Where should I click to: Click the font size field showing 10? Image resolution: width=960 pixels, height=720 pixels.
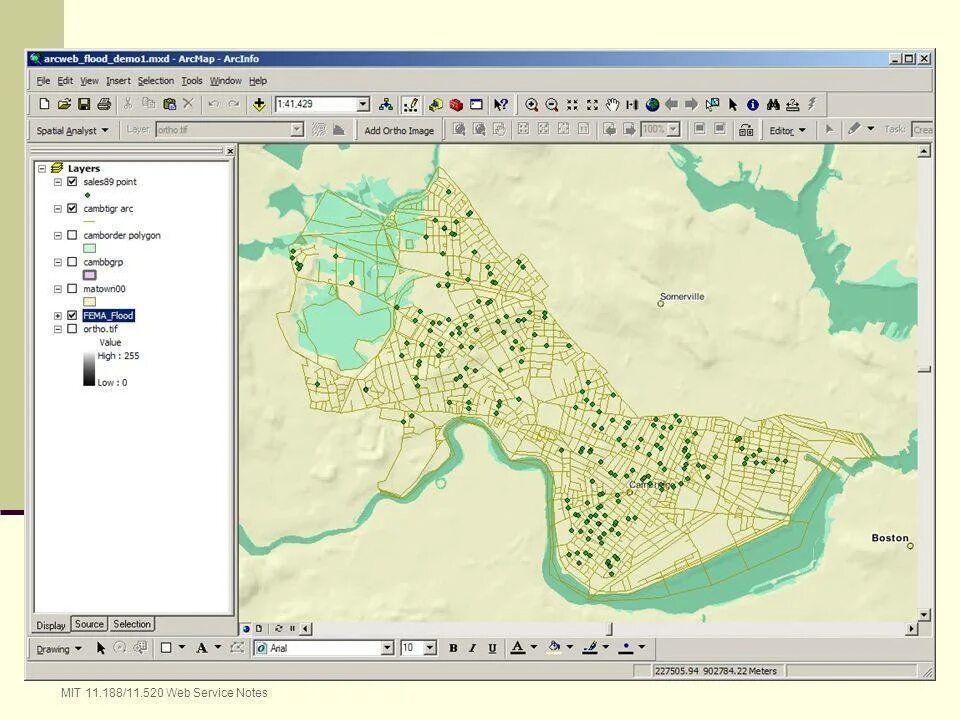click(x=412, y=648)
